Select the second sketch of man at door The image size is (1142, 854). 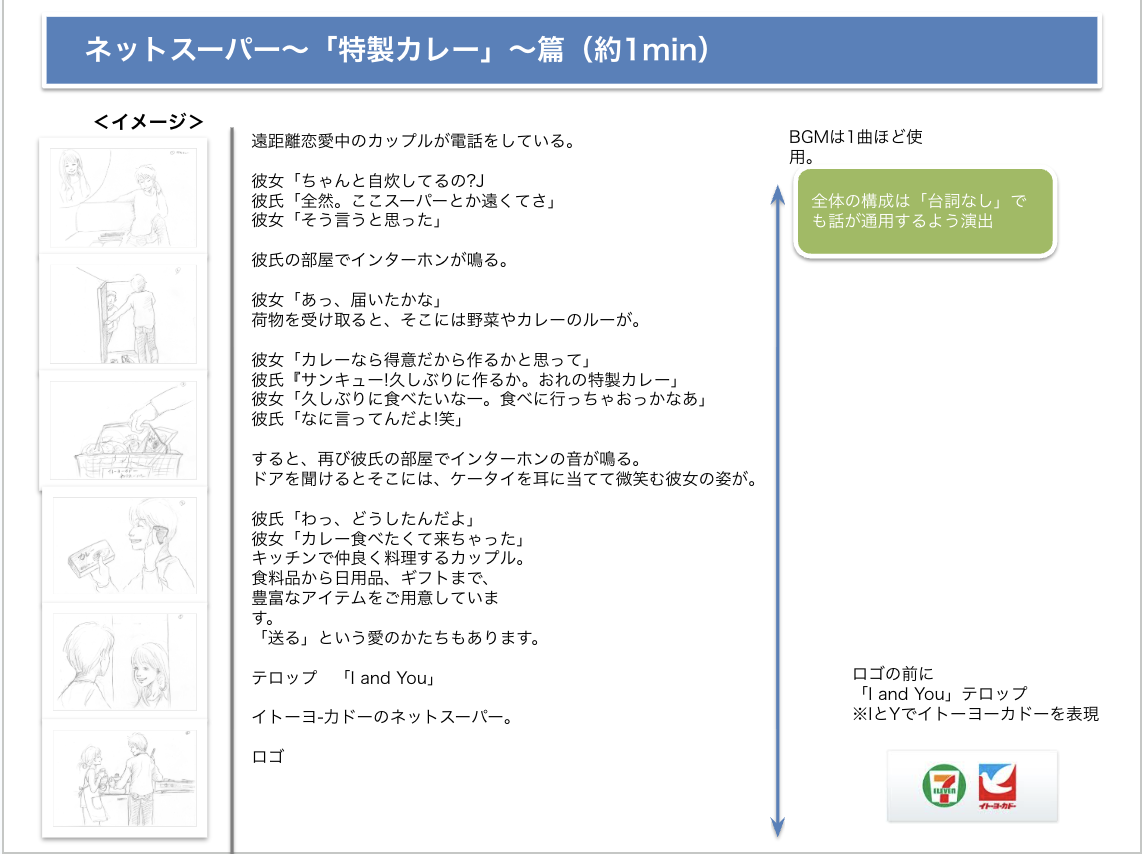click(124, 312)
